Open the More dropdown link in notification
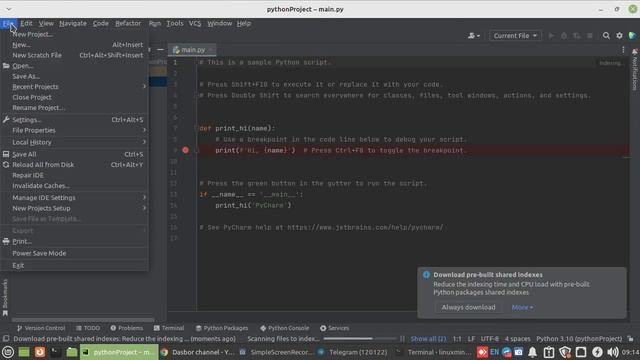The width and height of the screenshot is (640, 360). tap(522, 307)
